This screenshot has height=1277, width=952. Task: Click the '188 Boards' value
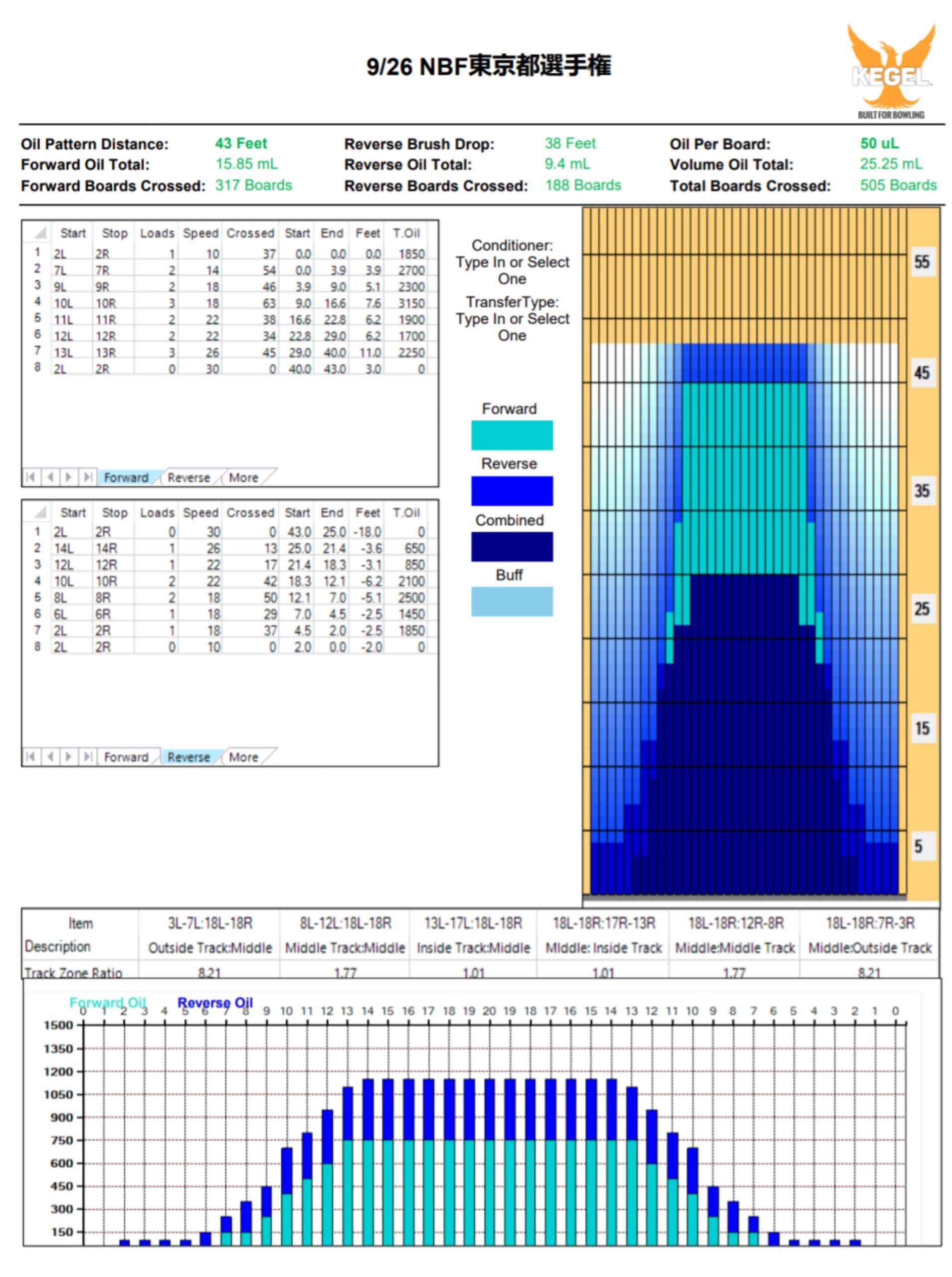tap(583, 185)
